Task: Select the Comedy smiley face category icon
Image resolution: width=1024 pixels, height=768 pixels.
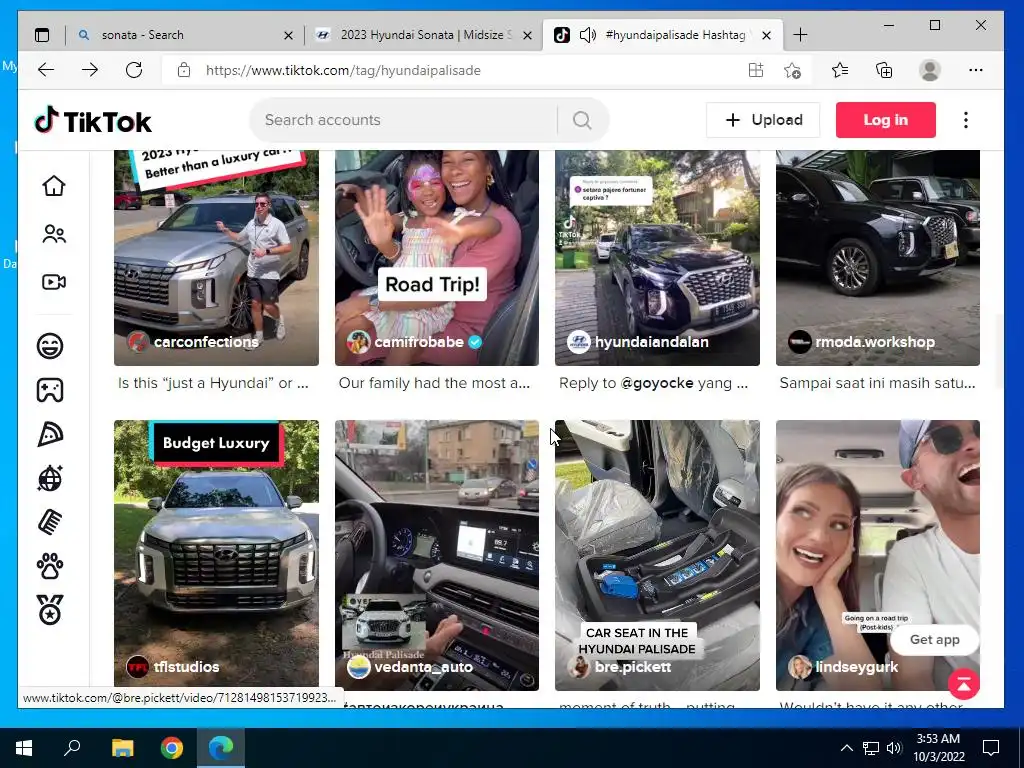Action: pyautogui.click(x=50, y=346)
